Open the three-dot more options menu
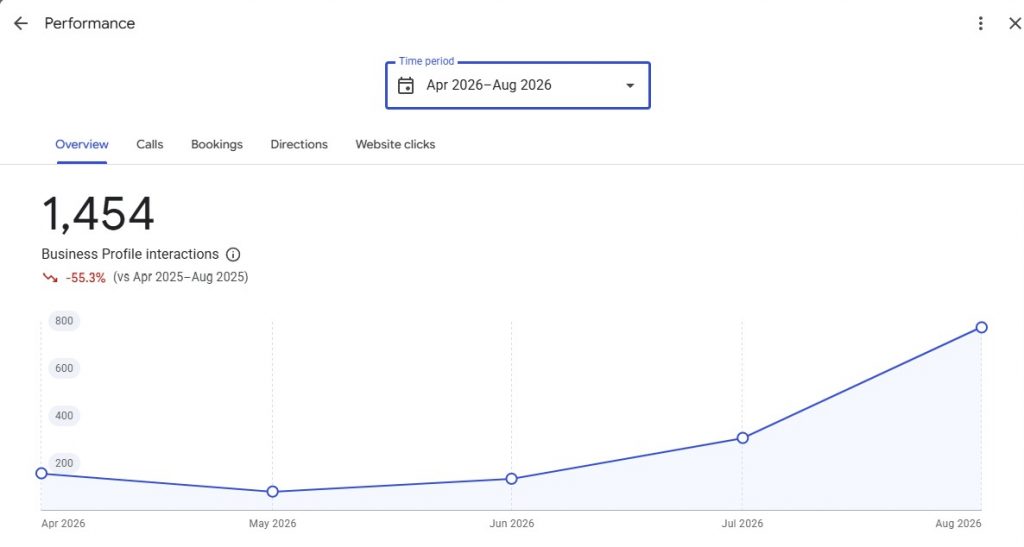This screenshot has width=1024, height=547. pos(980,23)
